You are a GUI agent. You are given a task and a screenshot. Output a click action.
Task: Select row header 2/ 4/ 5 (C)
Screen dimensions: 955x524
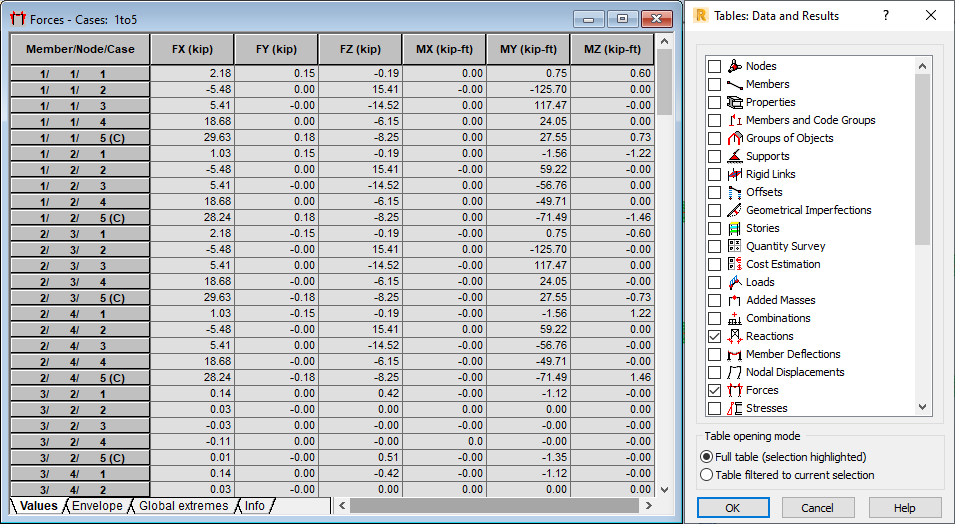tap(80, 378)
